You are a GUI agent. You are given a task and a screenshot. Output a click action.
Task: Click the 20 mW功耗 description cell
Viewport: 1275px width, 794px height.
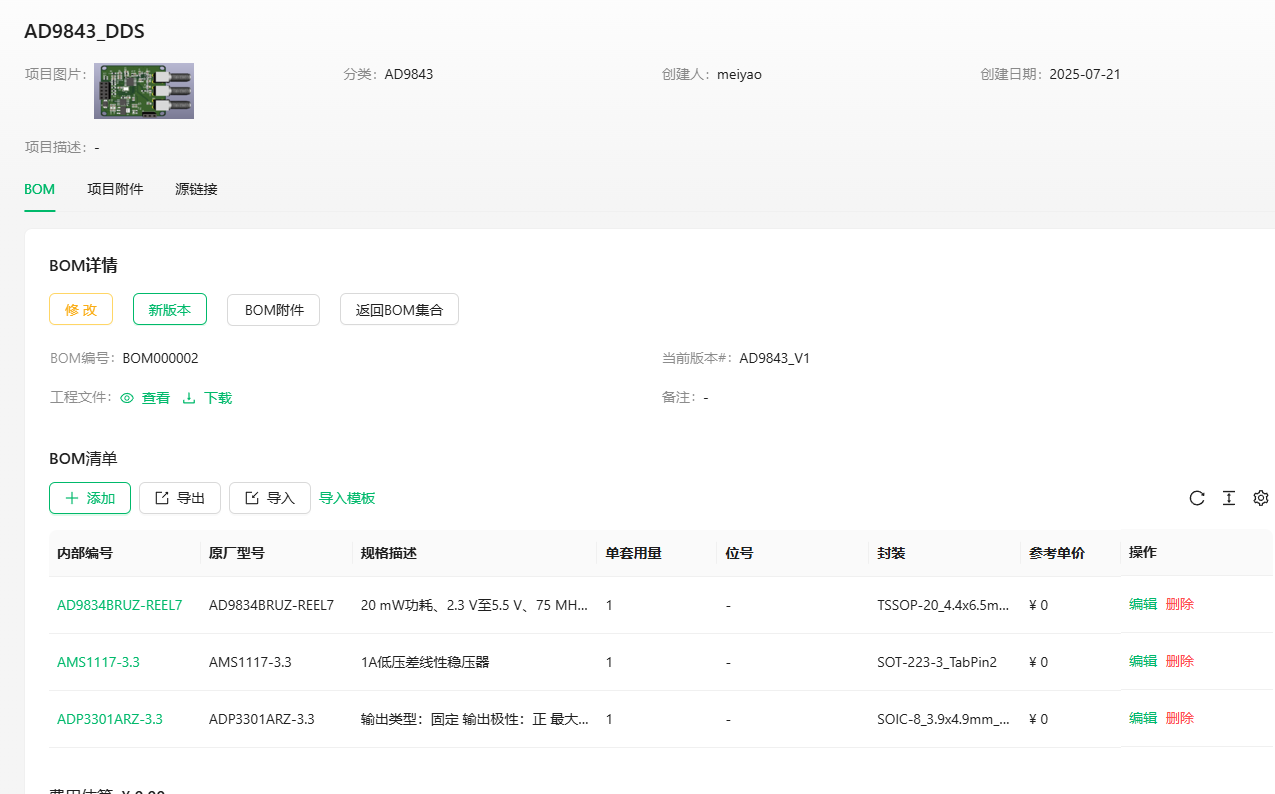pyautogui.click(x=474, y=605)
